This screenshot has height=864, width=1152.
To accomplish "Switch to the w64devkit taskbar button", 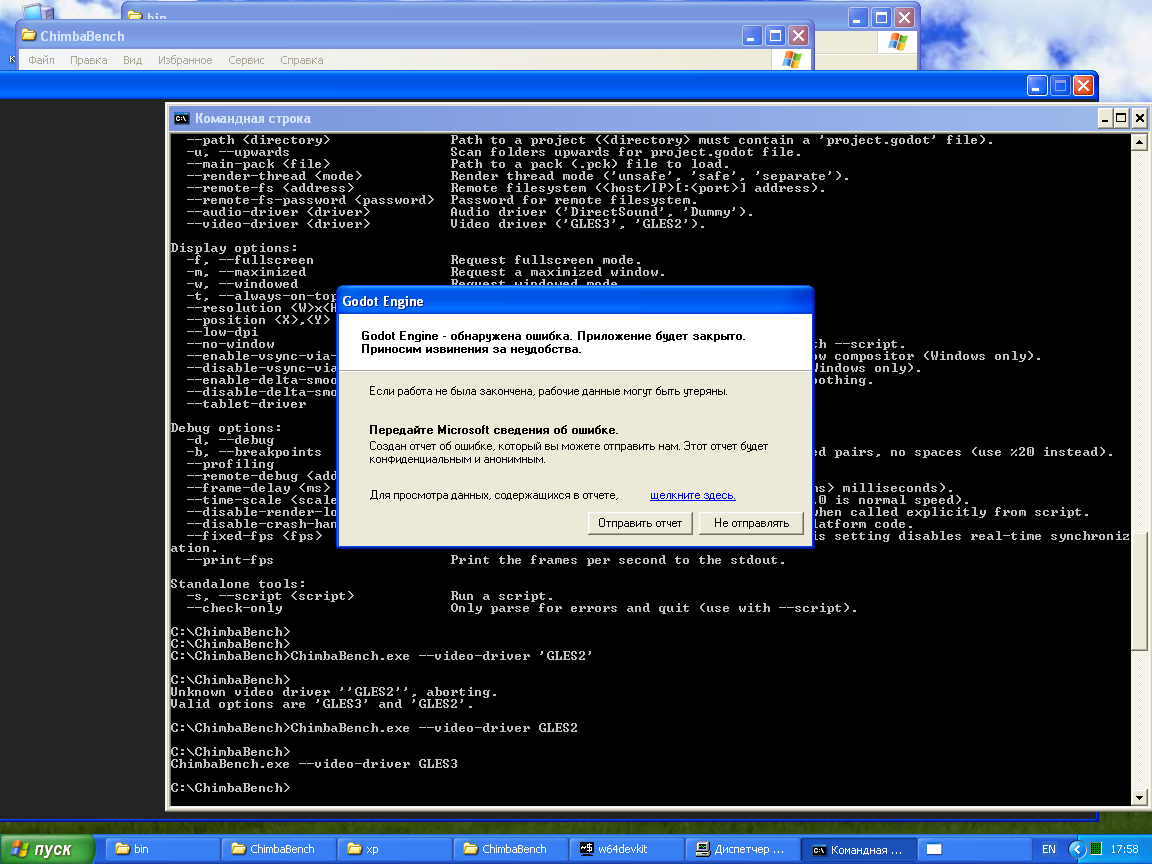I will pos(627,849).
